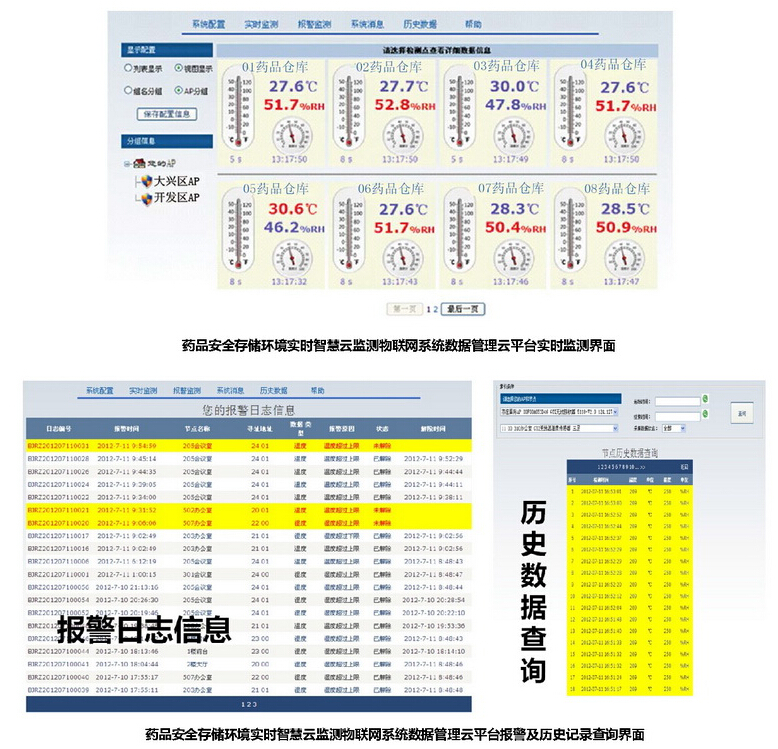The width and height of the screenshot is (778, 749).
Task: Go to page 2 of monitoring view
Action: (x=435, y=309)
